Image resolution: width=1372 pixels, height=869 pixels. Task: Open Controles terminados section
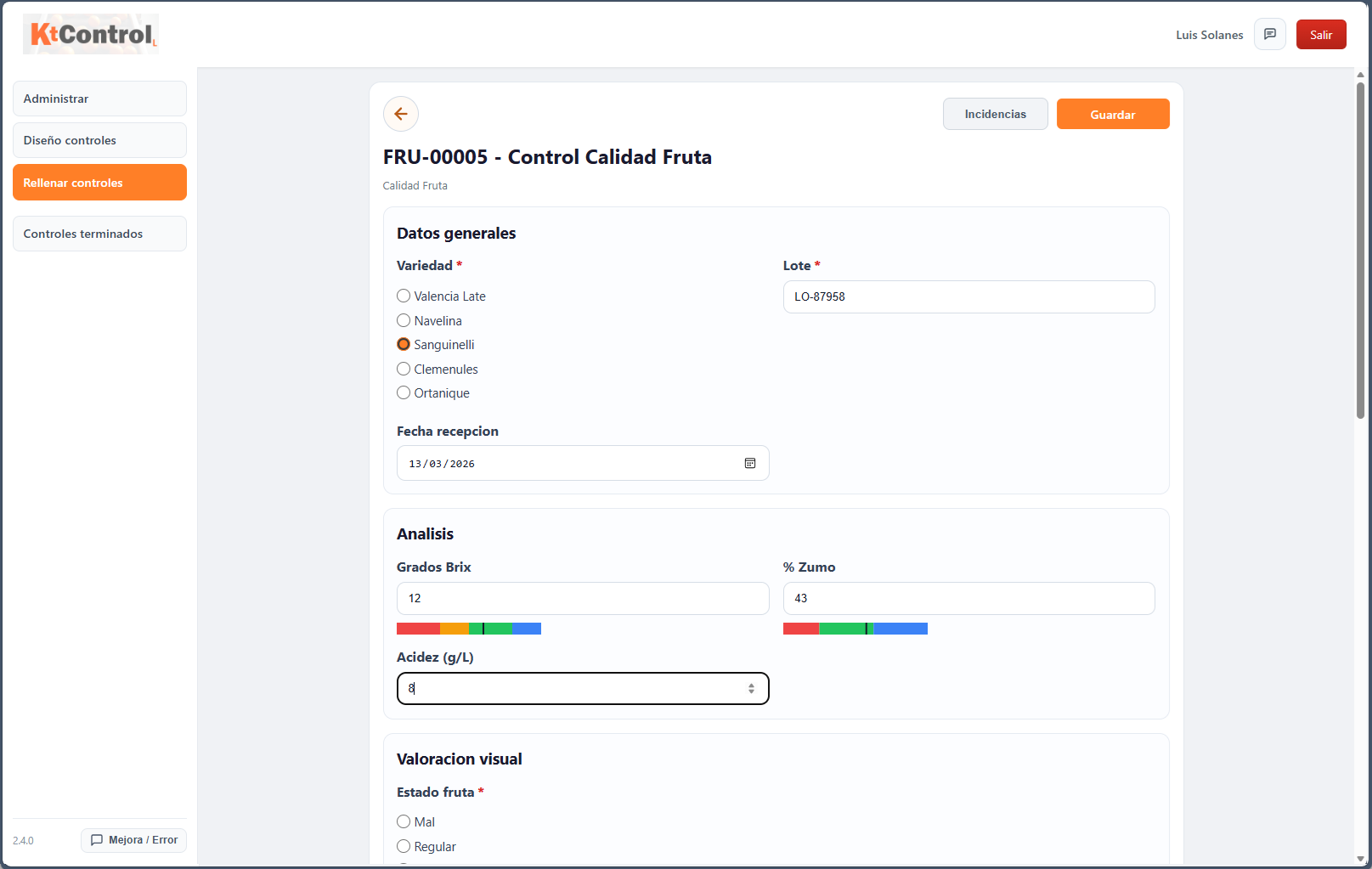pyautogui.click(x=99, y=234)
